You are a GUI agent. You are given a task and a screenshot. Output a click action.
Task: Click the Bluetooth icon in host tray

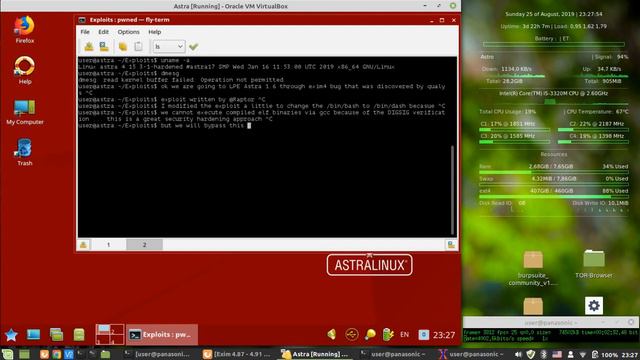(x=544, y=354)
